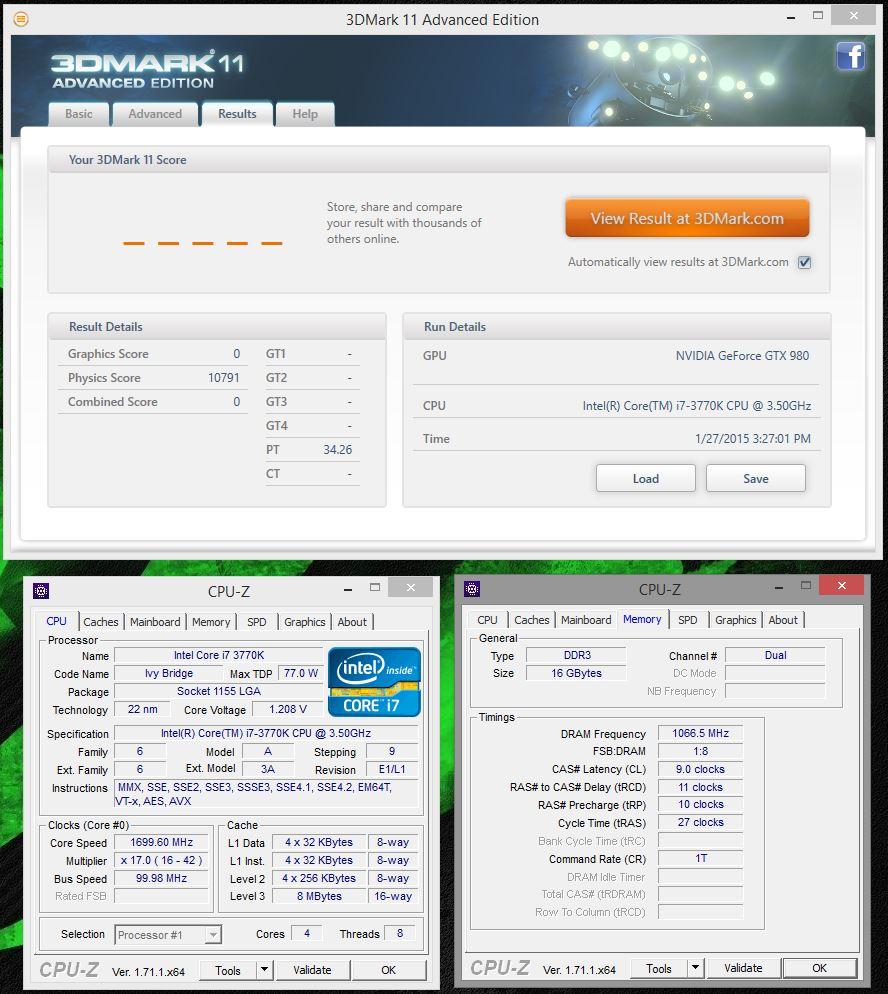Screen dimensions: 888x994
Task: Click OK button in left CPU-Z window
Action: pyautogui.click(x=389, y=970)
